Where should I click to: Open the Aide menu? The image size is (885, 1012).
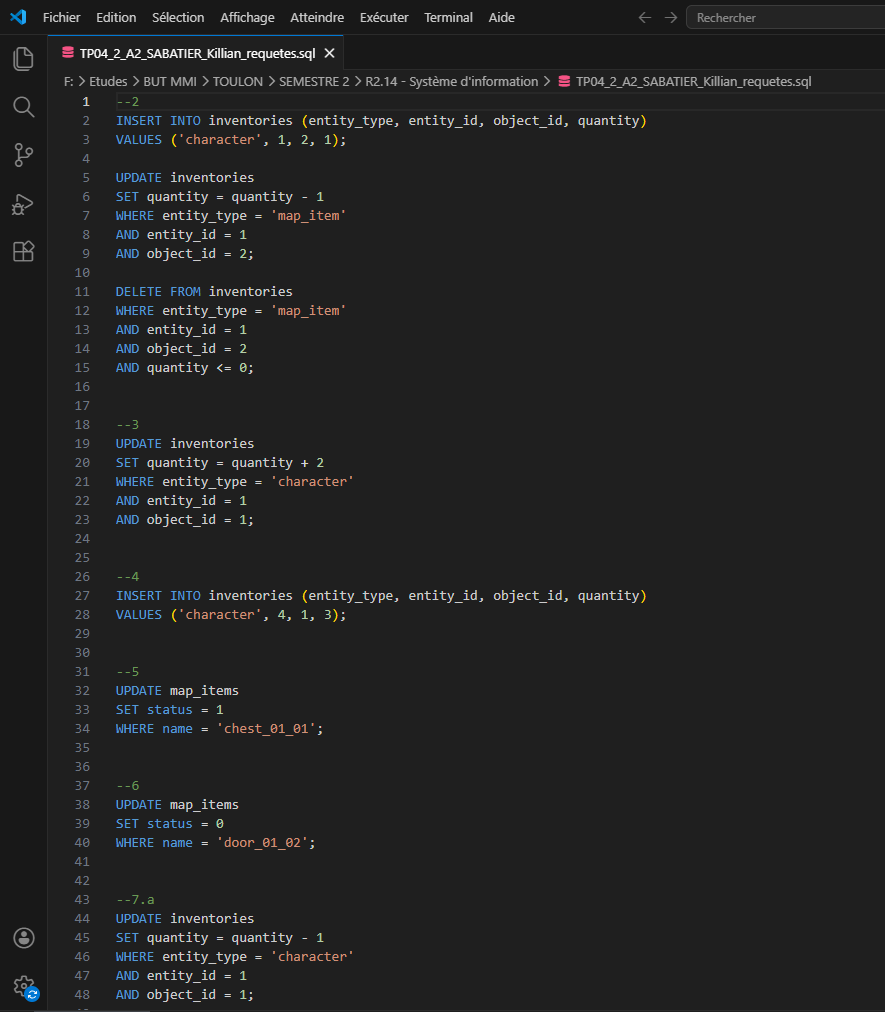point(502,17)
